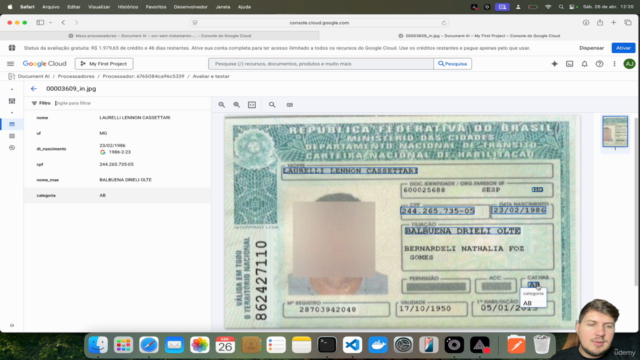The image size is (640, 360).
Task: Click highlighted BALBUENA DRIELI OLTE box
Action: click(x=462, y=231)
